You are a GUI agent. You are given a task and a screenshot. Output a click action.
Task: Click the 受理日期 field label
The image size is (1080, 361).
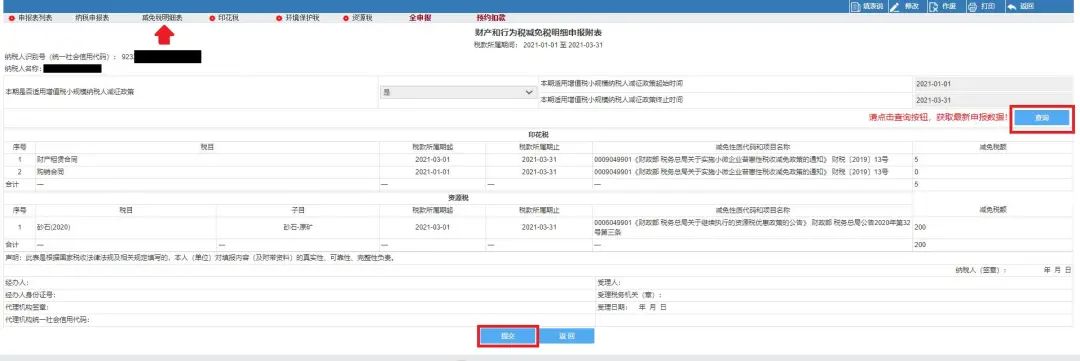[612, 307]
